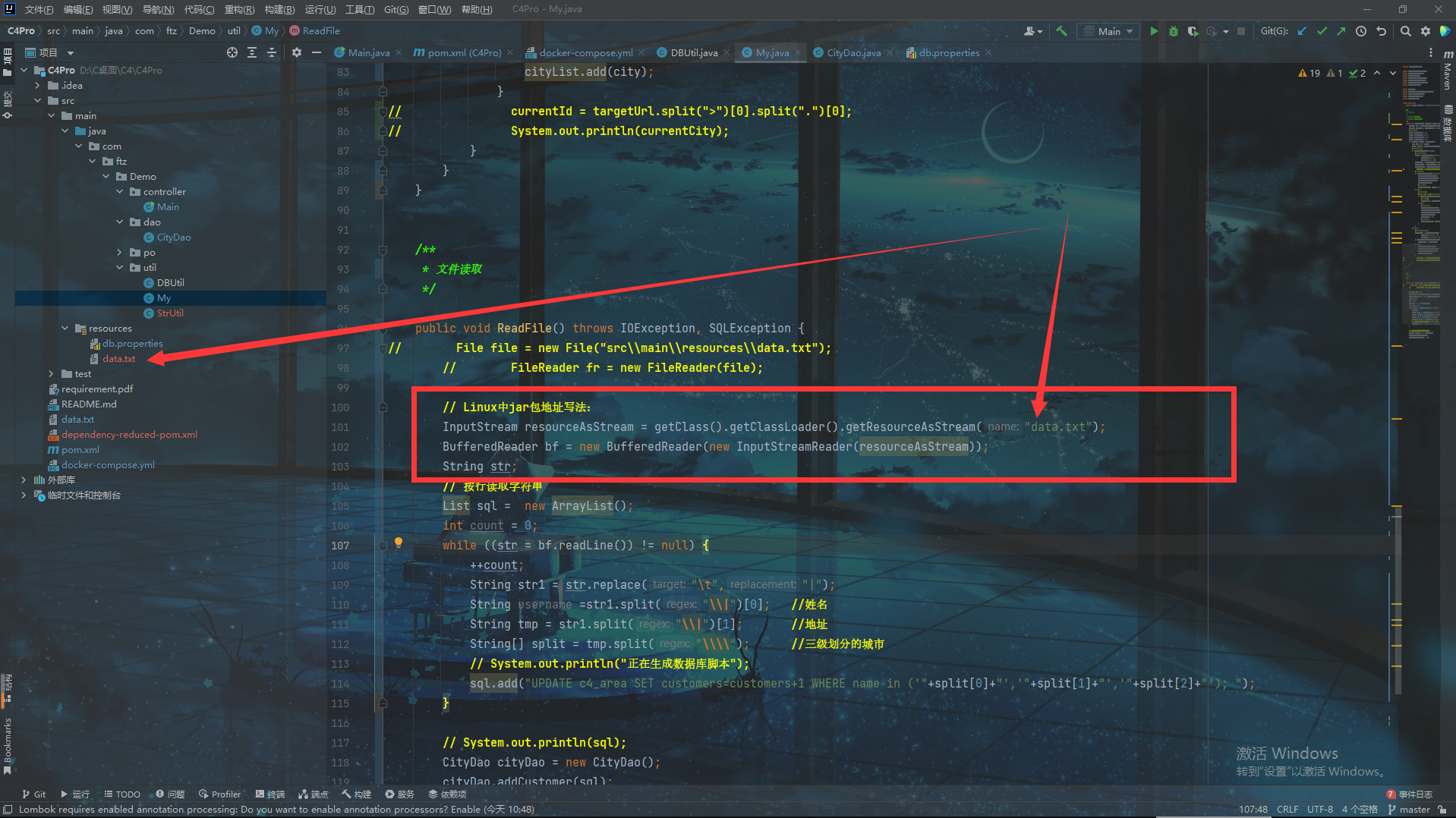The image size is (1456, 818).
Task: Open the TODO tool window
Action: click(x=122, y=794)
